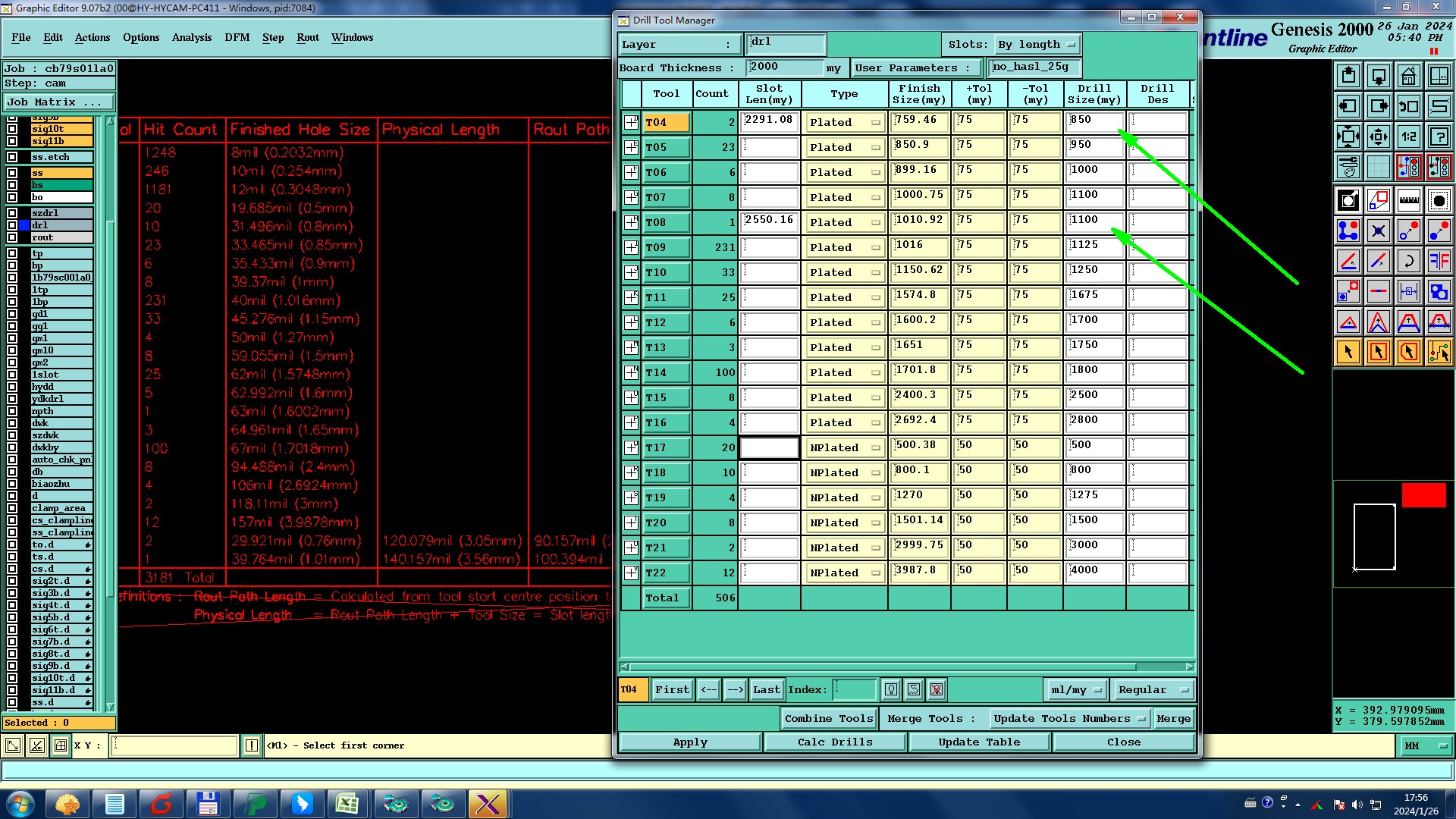The image size is (1456, 819).
Task: Open the DFM menu
Action: (x=237, y=37)
